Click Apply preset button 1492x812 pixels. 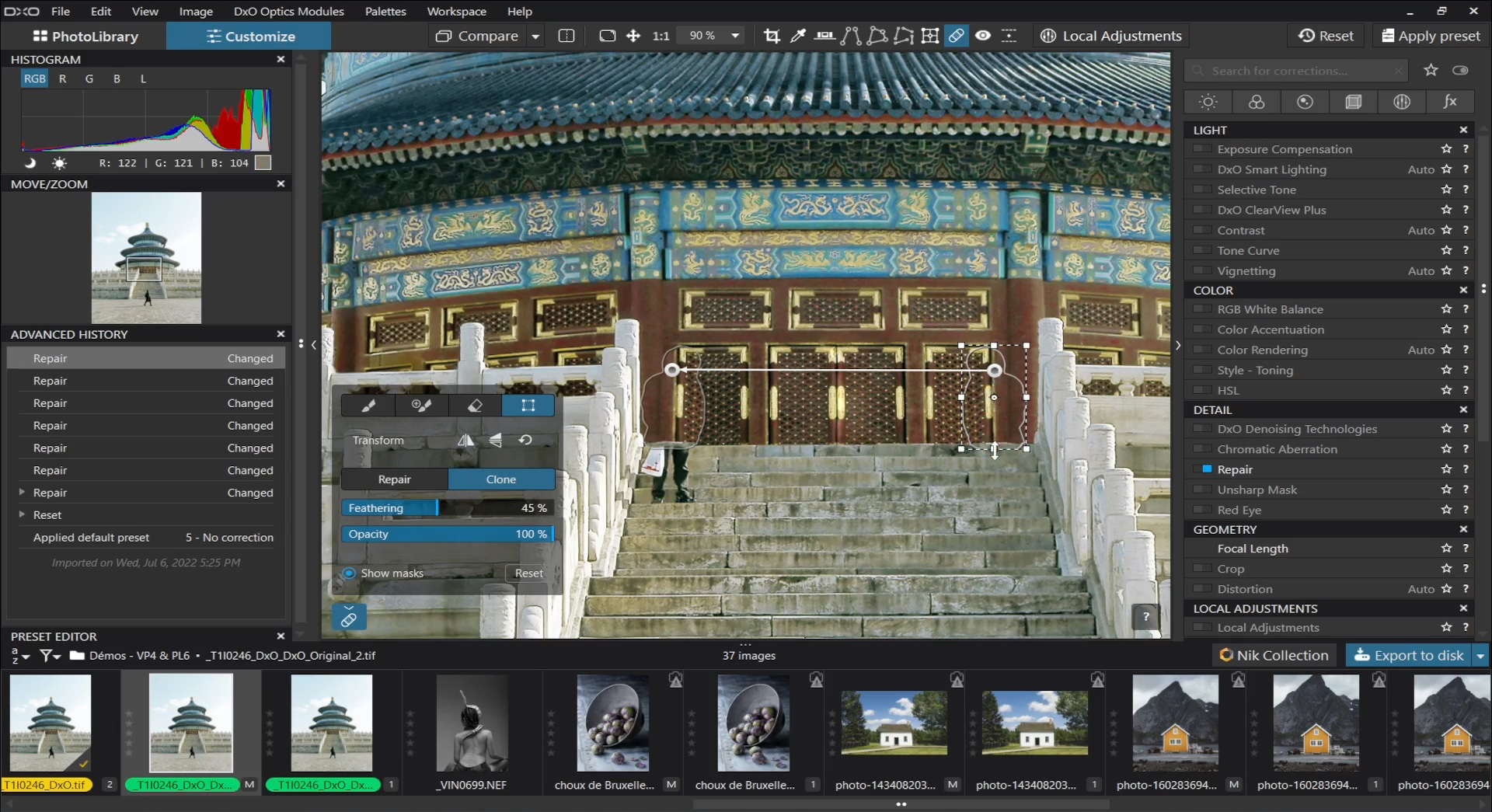(x=1431, y=36)
